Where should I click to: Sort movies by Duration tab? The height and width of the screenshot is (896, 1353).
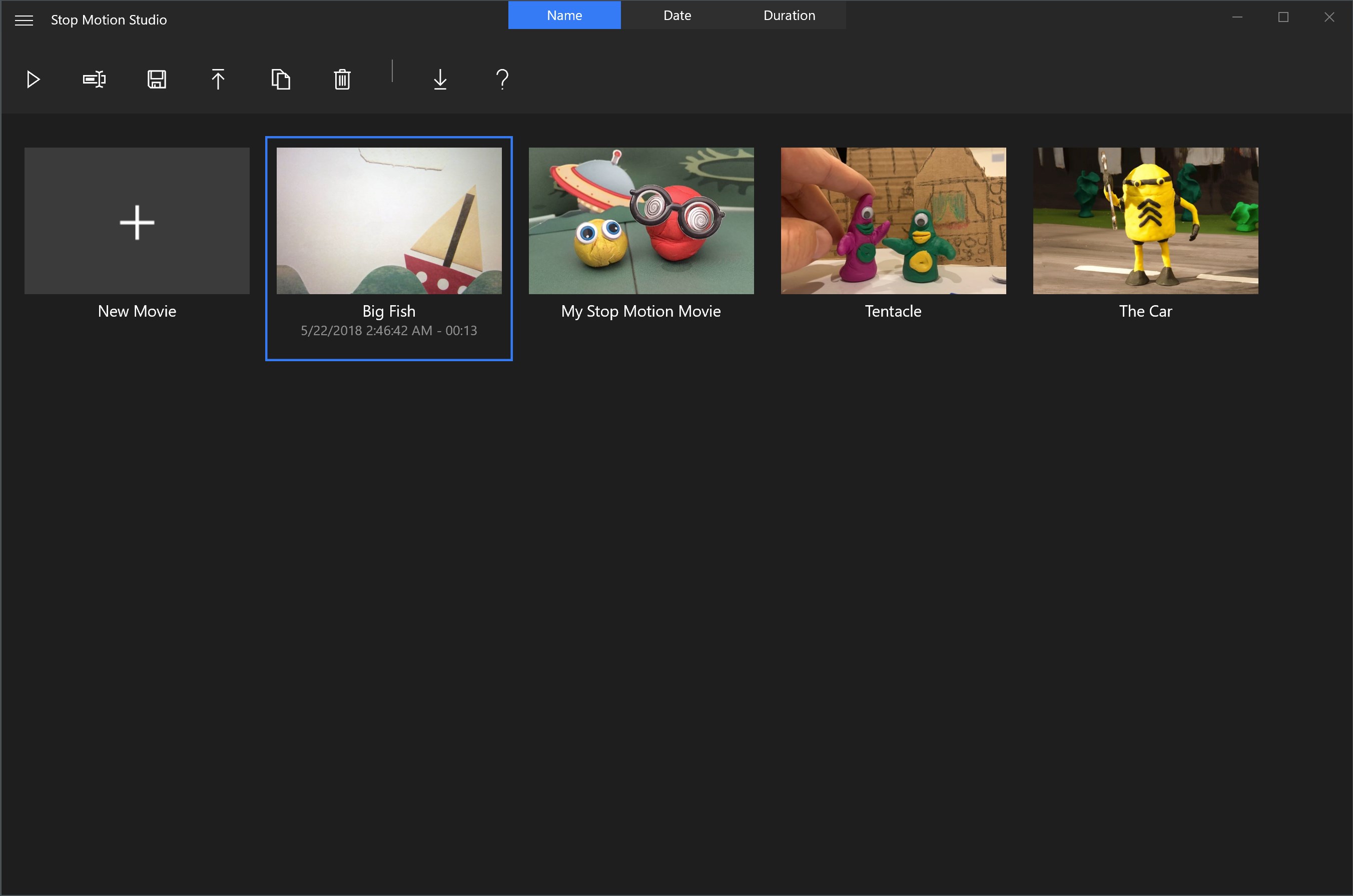(x=789, y=16)
